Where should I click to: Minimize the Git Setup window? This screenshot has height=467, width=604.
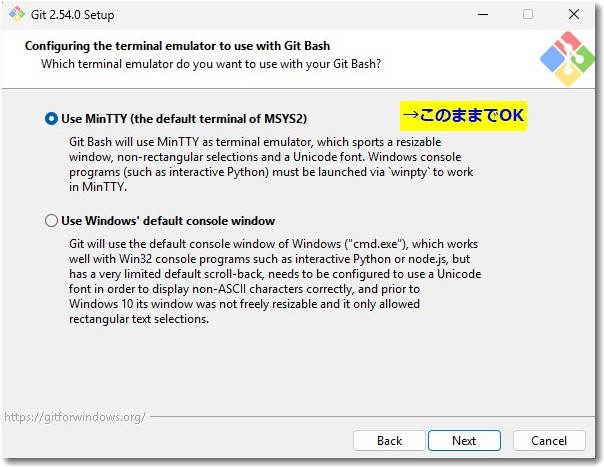(x=483, y=15)
